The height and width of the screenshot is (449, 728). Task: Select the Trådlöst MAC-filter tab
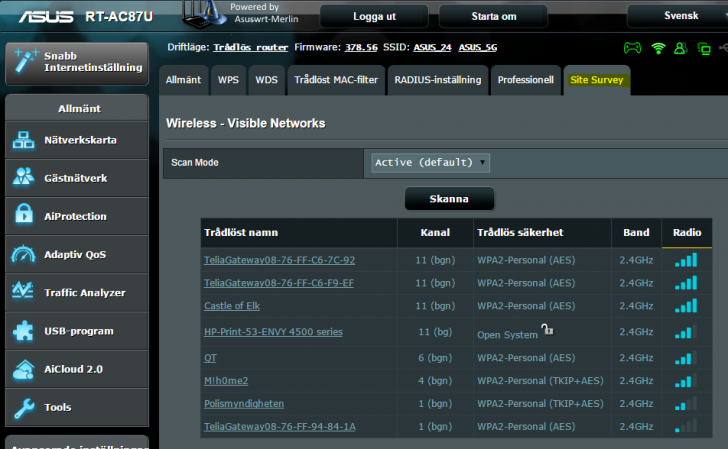[336, 80]
